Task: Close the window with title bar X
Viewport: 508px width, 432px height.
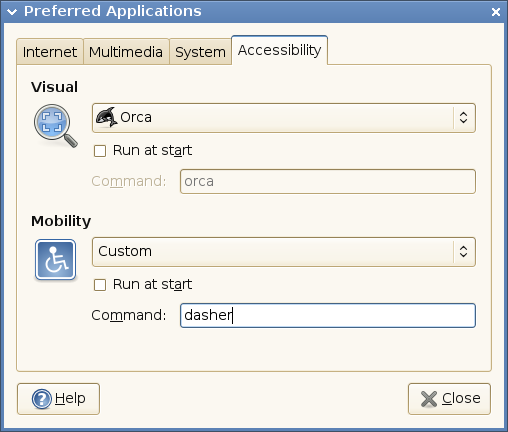Action: (x=496, y=12)
